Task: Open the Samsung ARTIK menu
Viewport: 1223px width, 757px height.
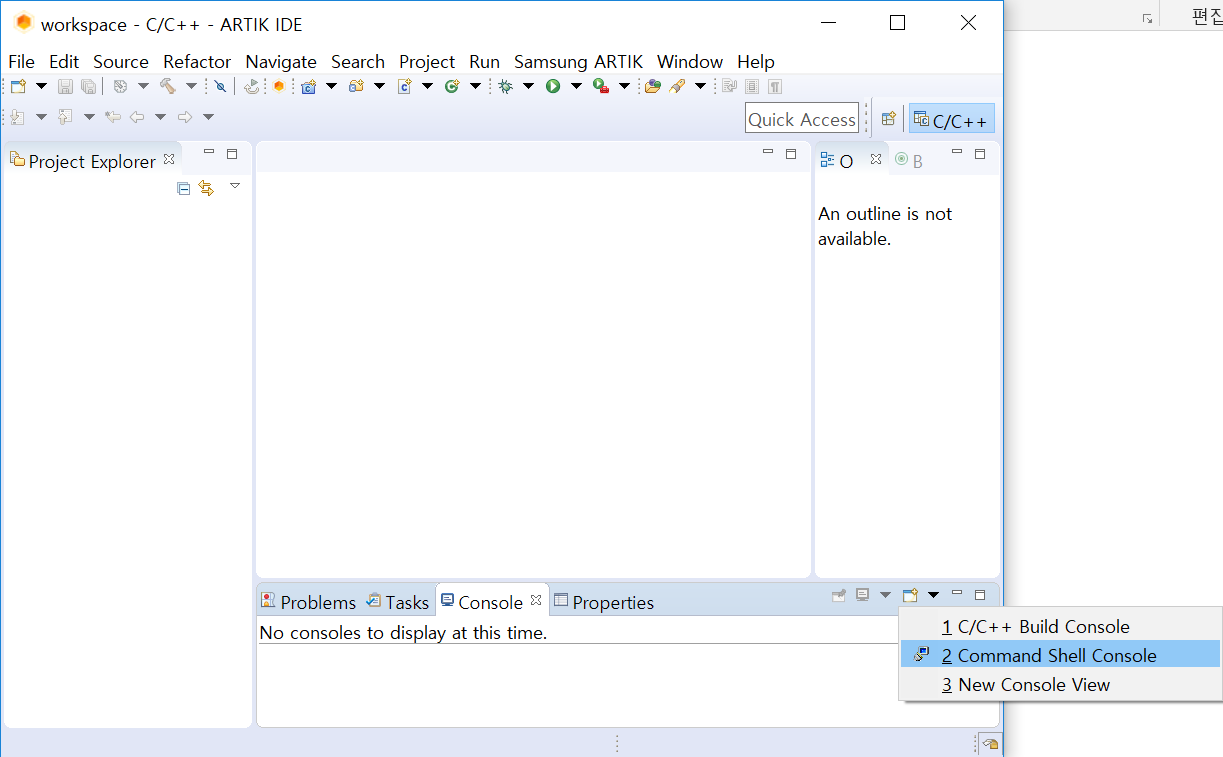Action: pos(578,62)
